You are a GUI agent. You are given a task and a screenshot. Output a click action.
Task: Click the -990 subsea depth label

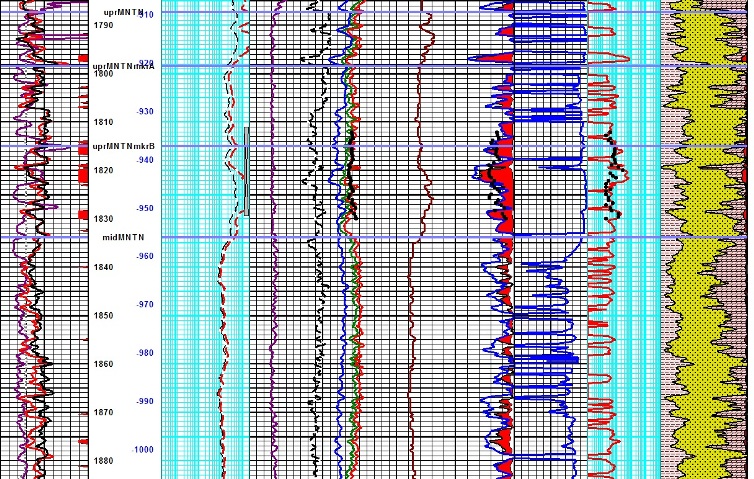tap(144, 401)
